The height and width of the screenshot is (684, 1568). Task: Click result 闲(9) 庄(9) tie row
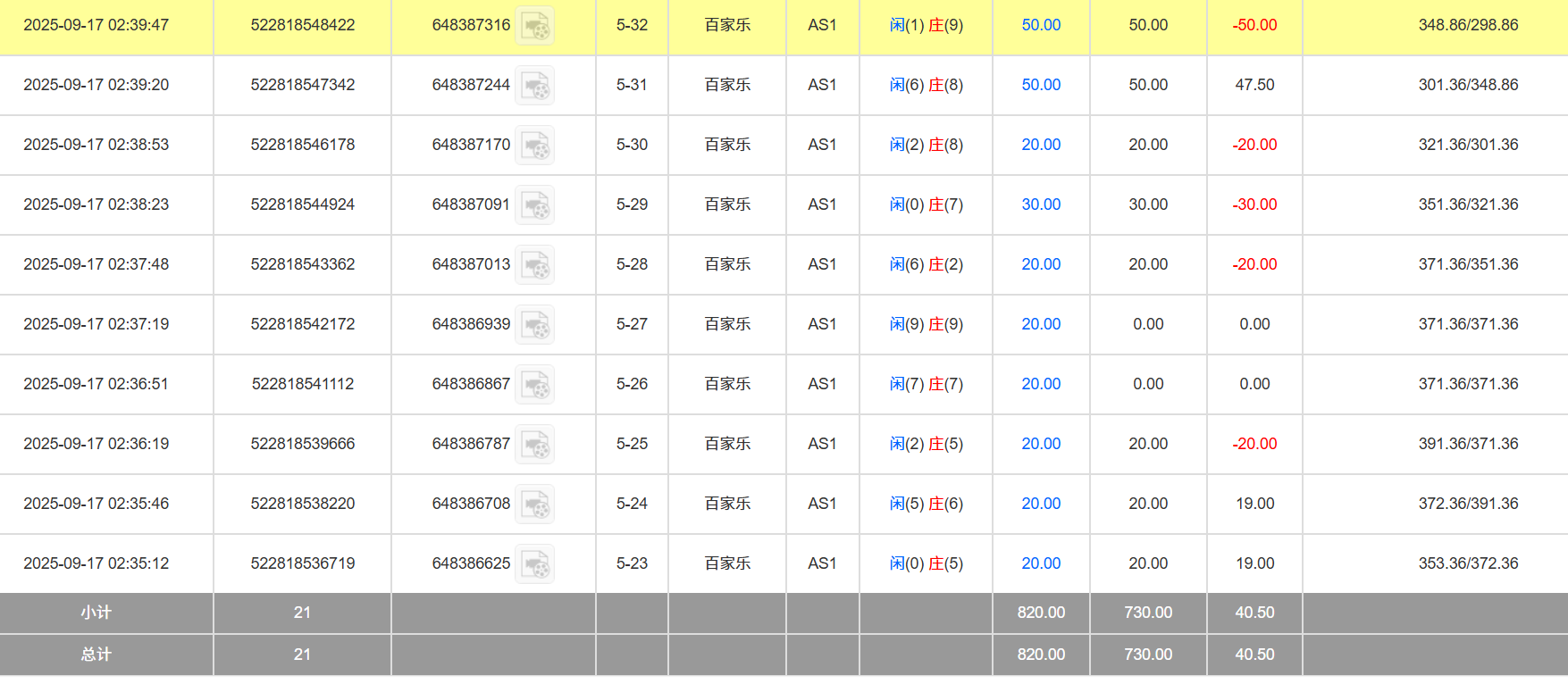[926, 324]
